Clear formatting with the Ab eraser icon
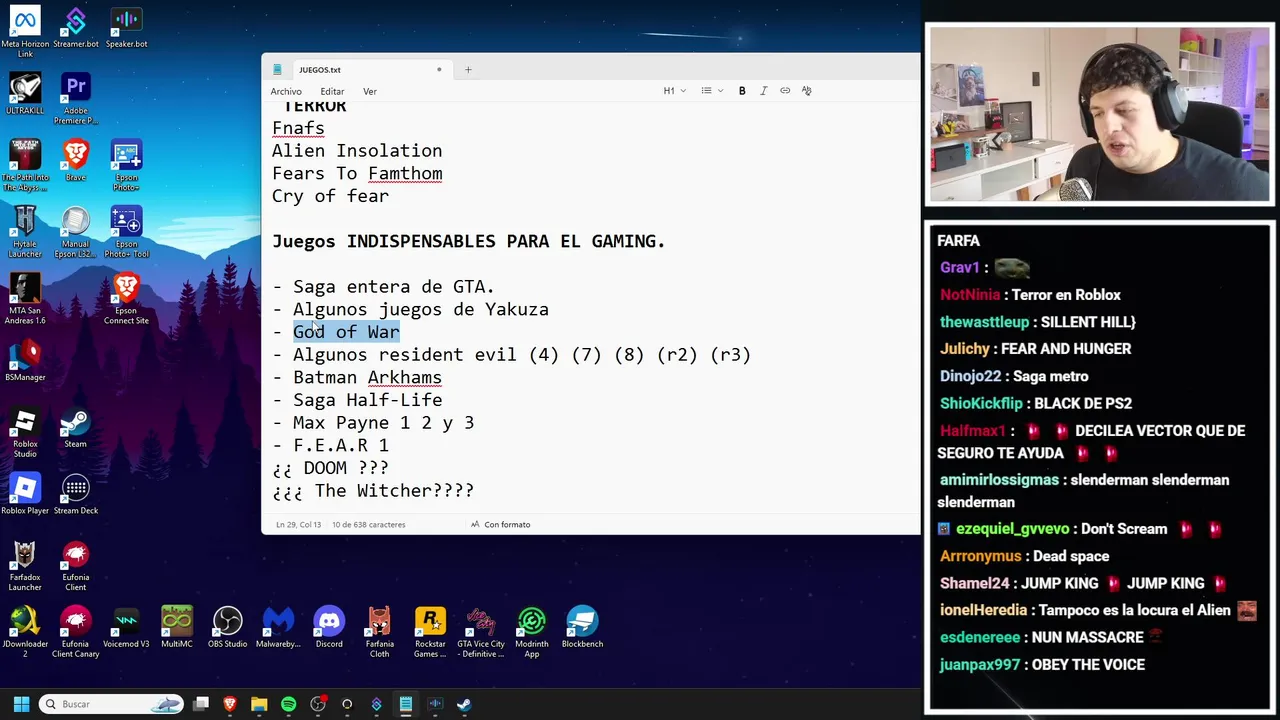 point(806,91)
